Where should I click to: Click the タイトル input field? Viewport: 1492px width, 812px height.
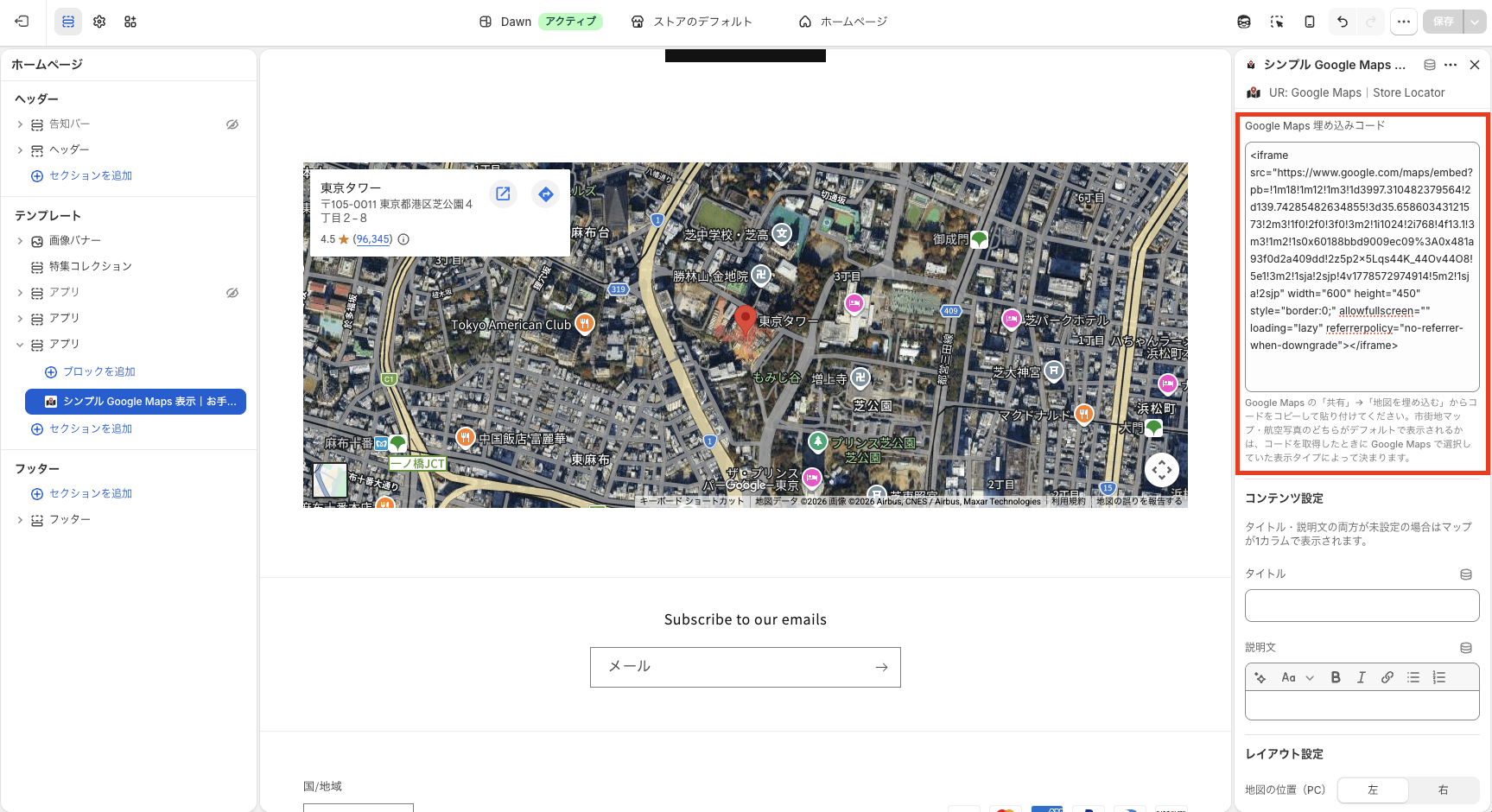coord(1362,606)
